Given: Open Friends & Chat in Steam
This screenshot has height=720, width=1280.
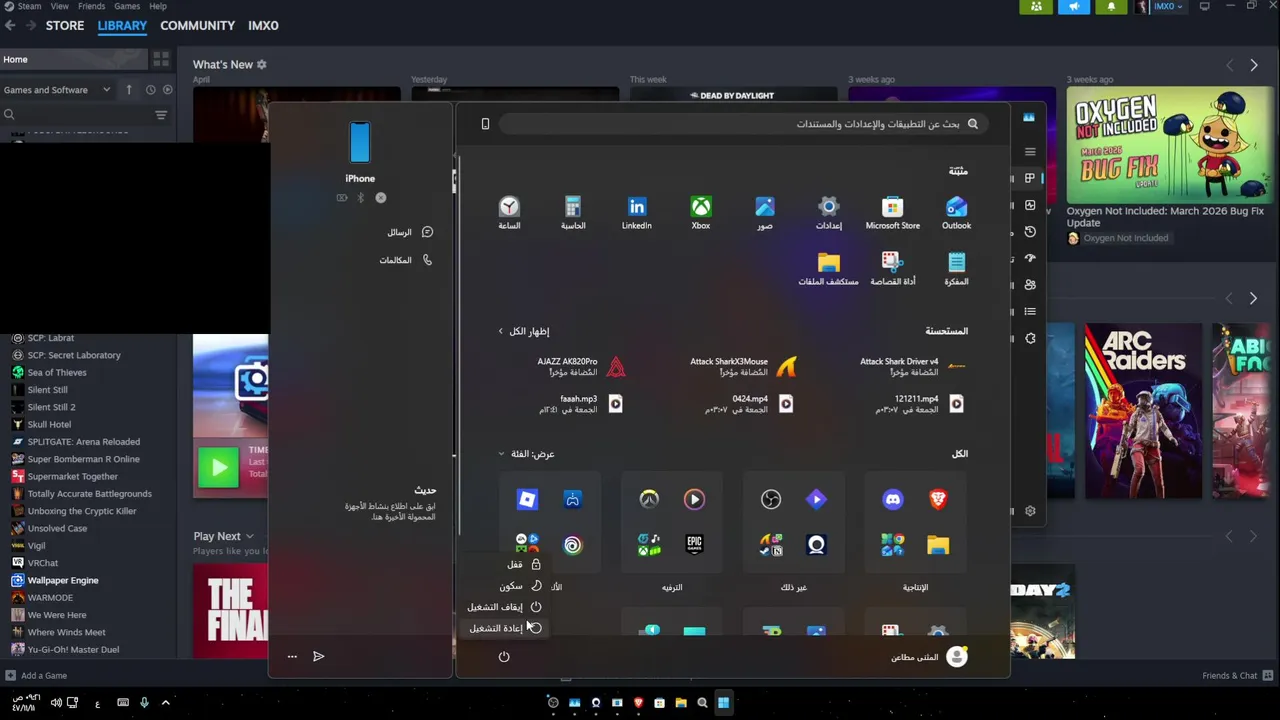Looking at the screenshot, I should pyautogui.click(x=1236, y=676).
